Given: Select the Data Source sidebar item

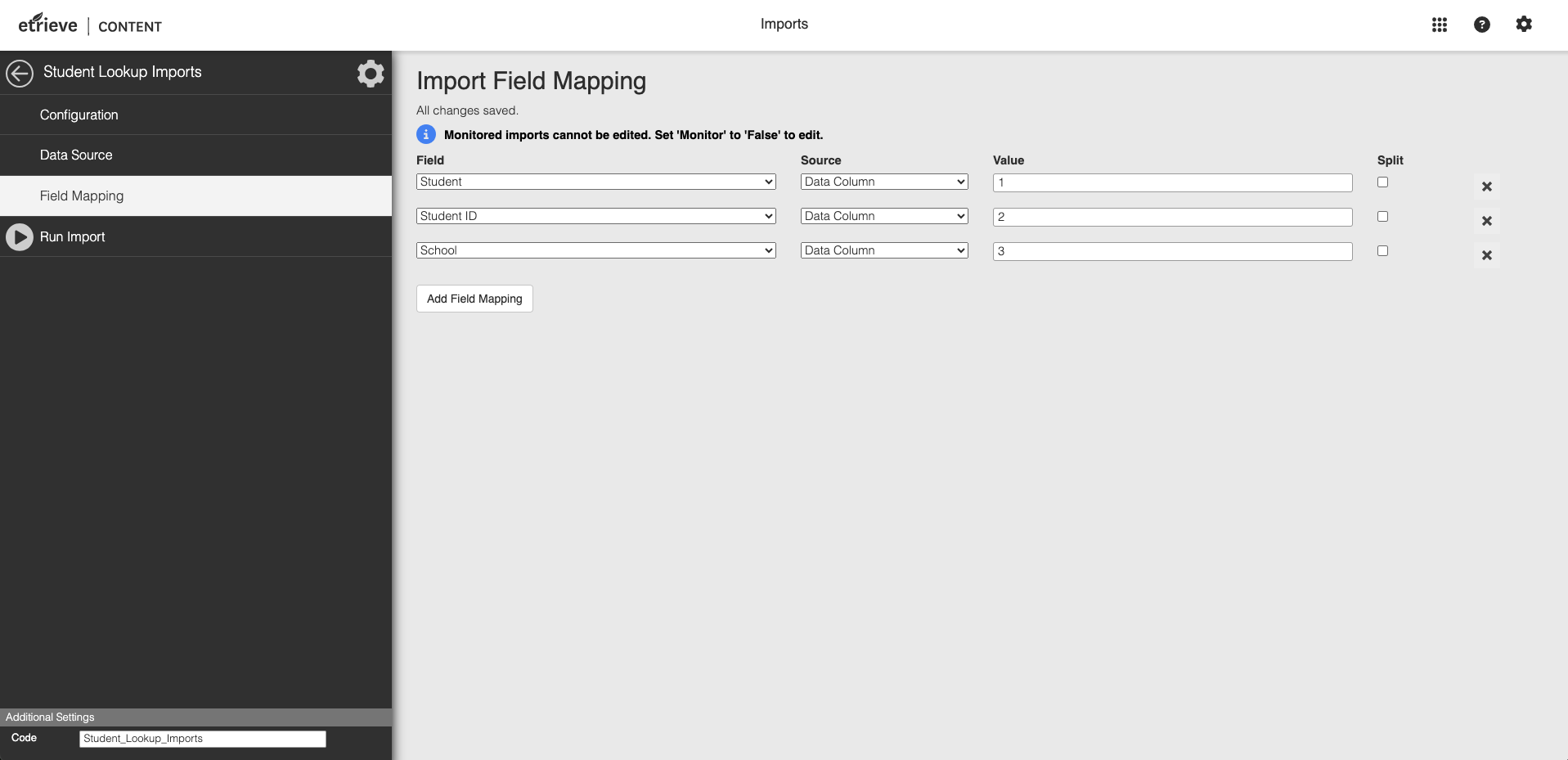Looking at the screenshot, I should [x=76, y=155].
